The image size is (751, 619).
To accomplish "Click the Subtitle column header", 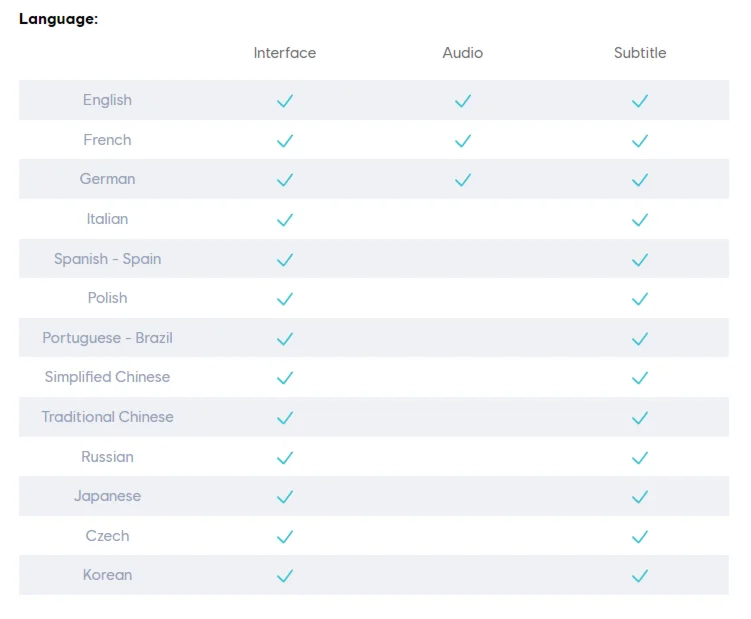I will [x=640, y=53].
